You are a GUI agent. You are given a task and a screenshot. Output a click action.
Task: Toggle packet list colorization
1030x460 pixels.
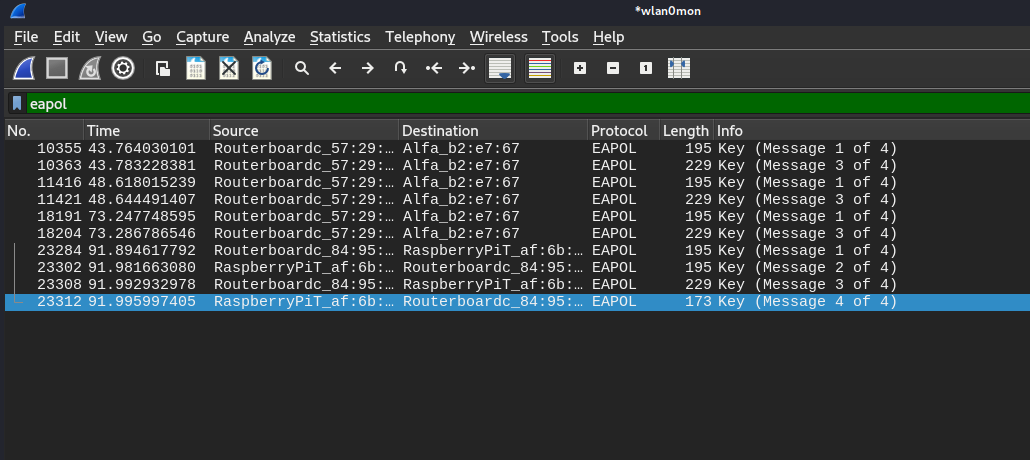point(540,68)
